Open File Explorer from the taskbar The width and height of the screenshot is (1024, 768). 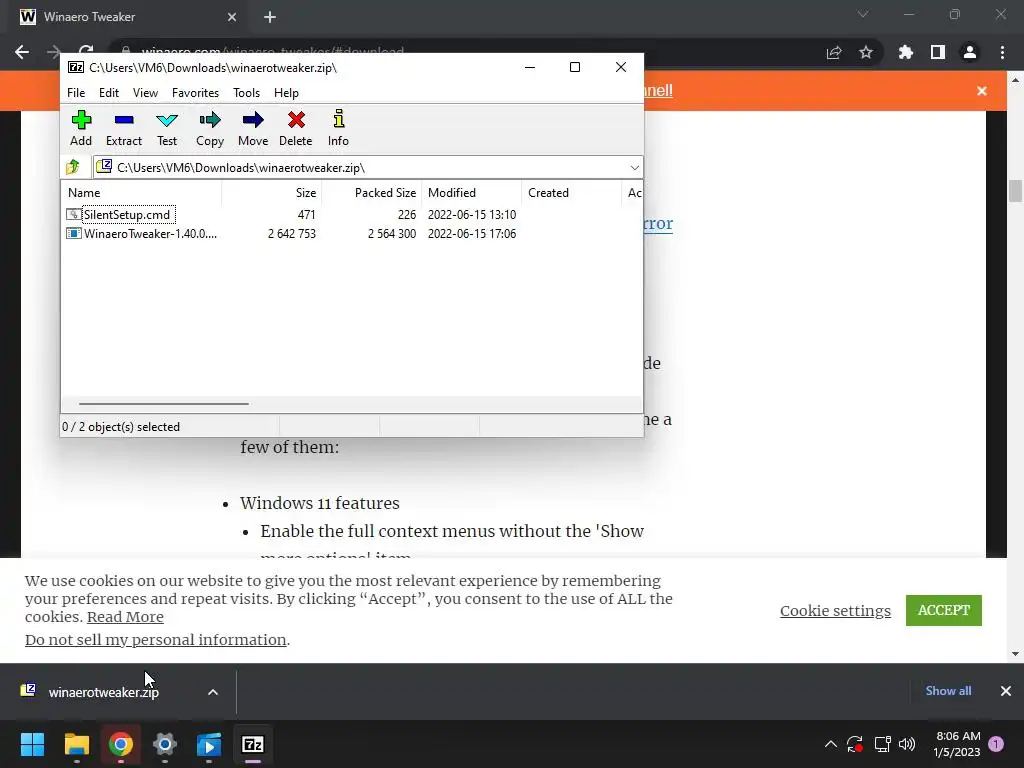[x=76, y=744]
